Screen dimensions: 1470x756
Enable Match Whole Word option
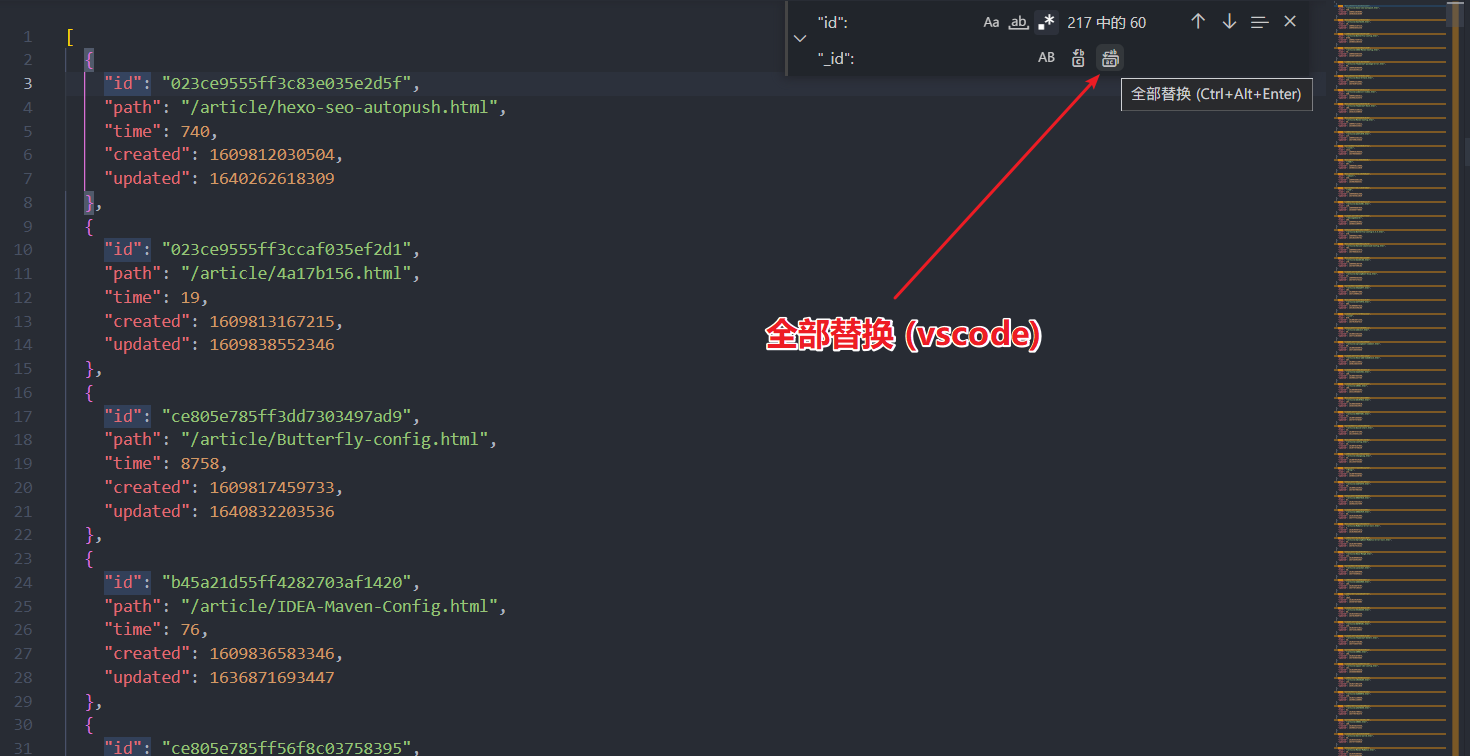click(x=1018, y=22)
